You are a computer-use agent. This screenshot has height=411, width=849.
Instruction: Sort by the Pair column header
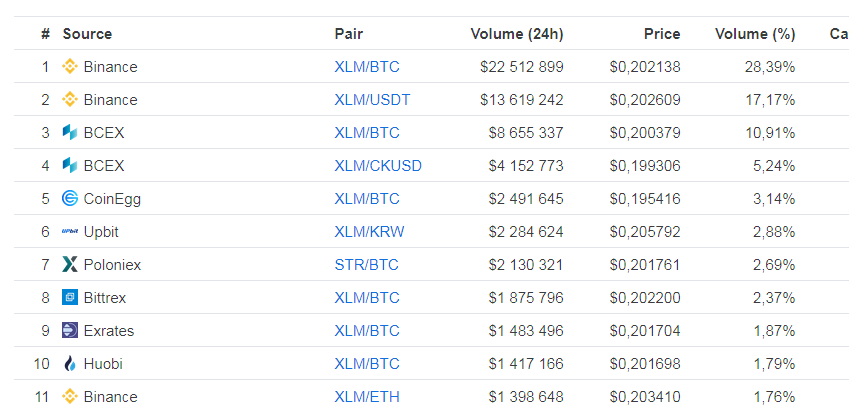pos(348,34)
